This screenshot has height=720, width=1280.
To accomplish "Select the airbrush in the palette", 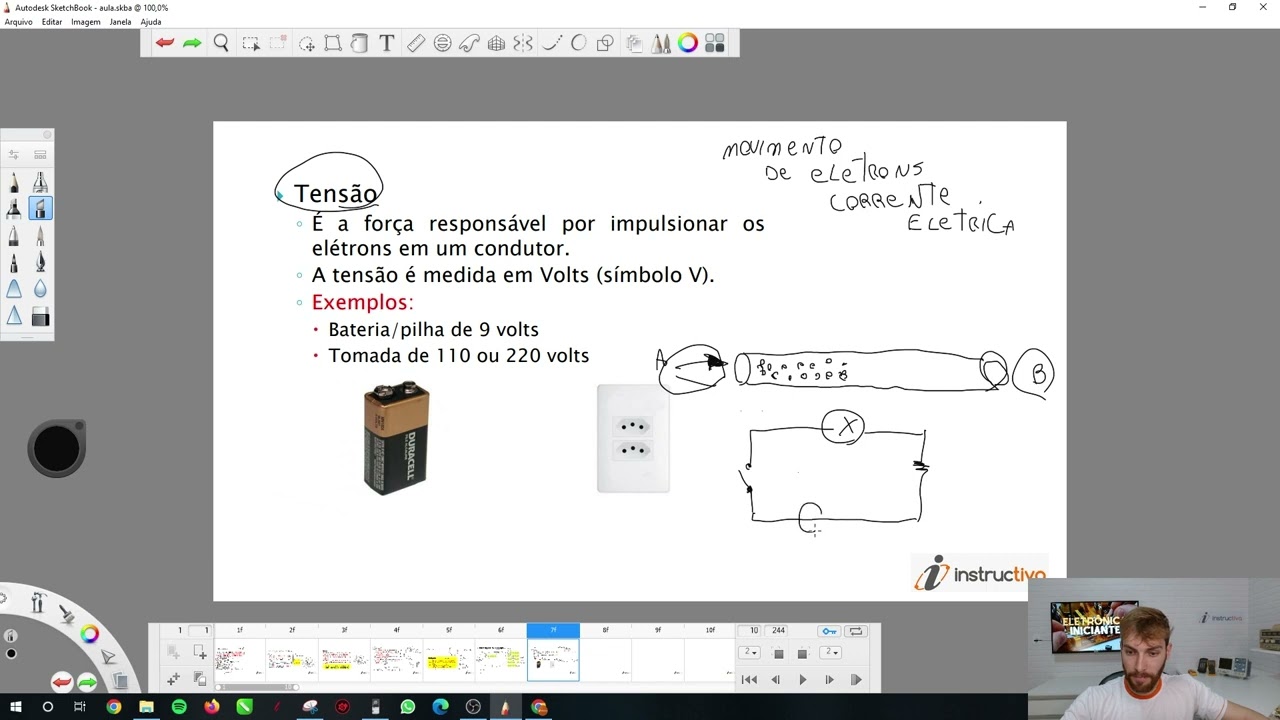I will tap(40, 183).
